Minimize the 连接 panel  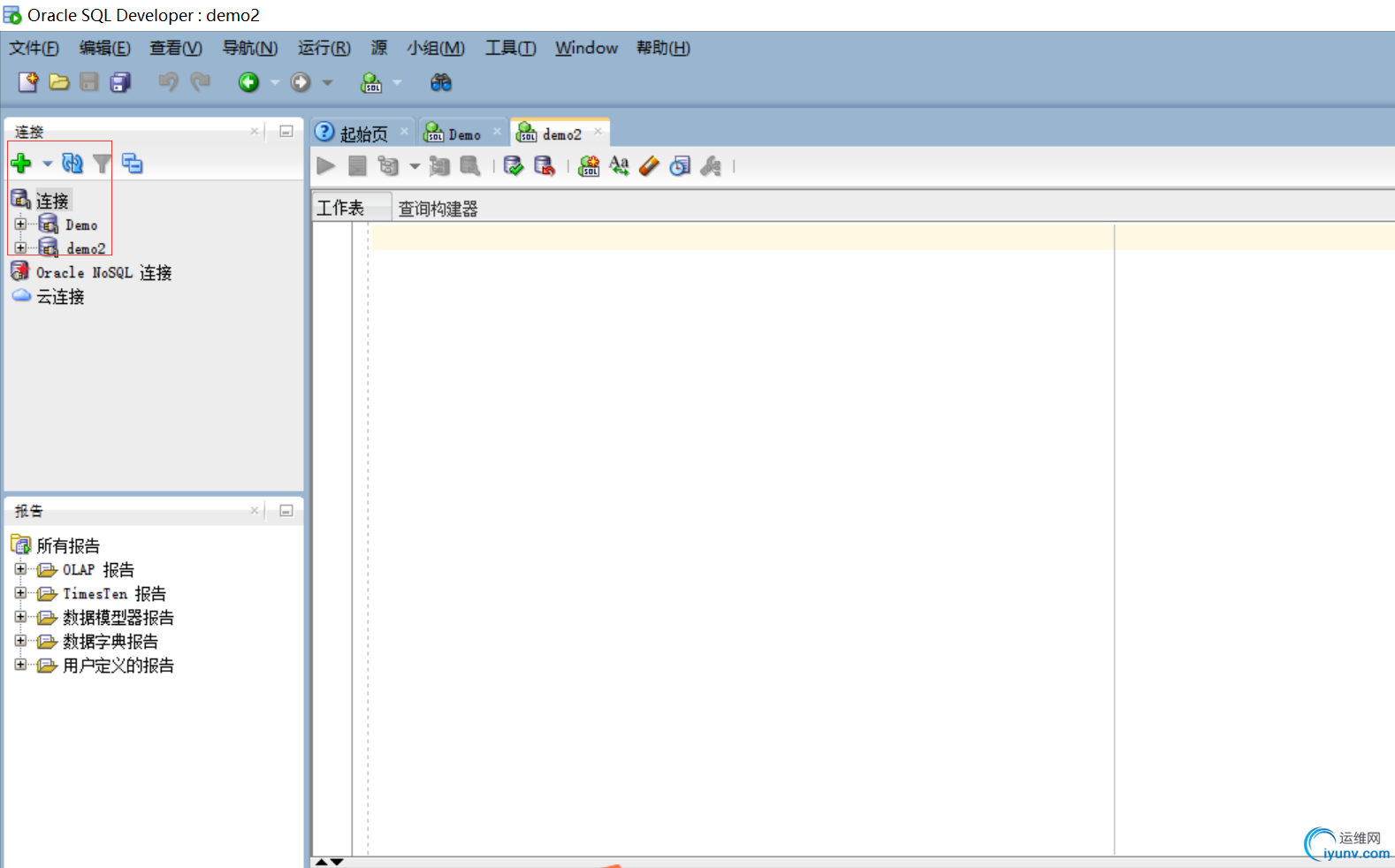[286, 131]
